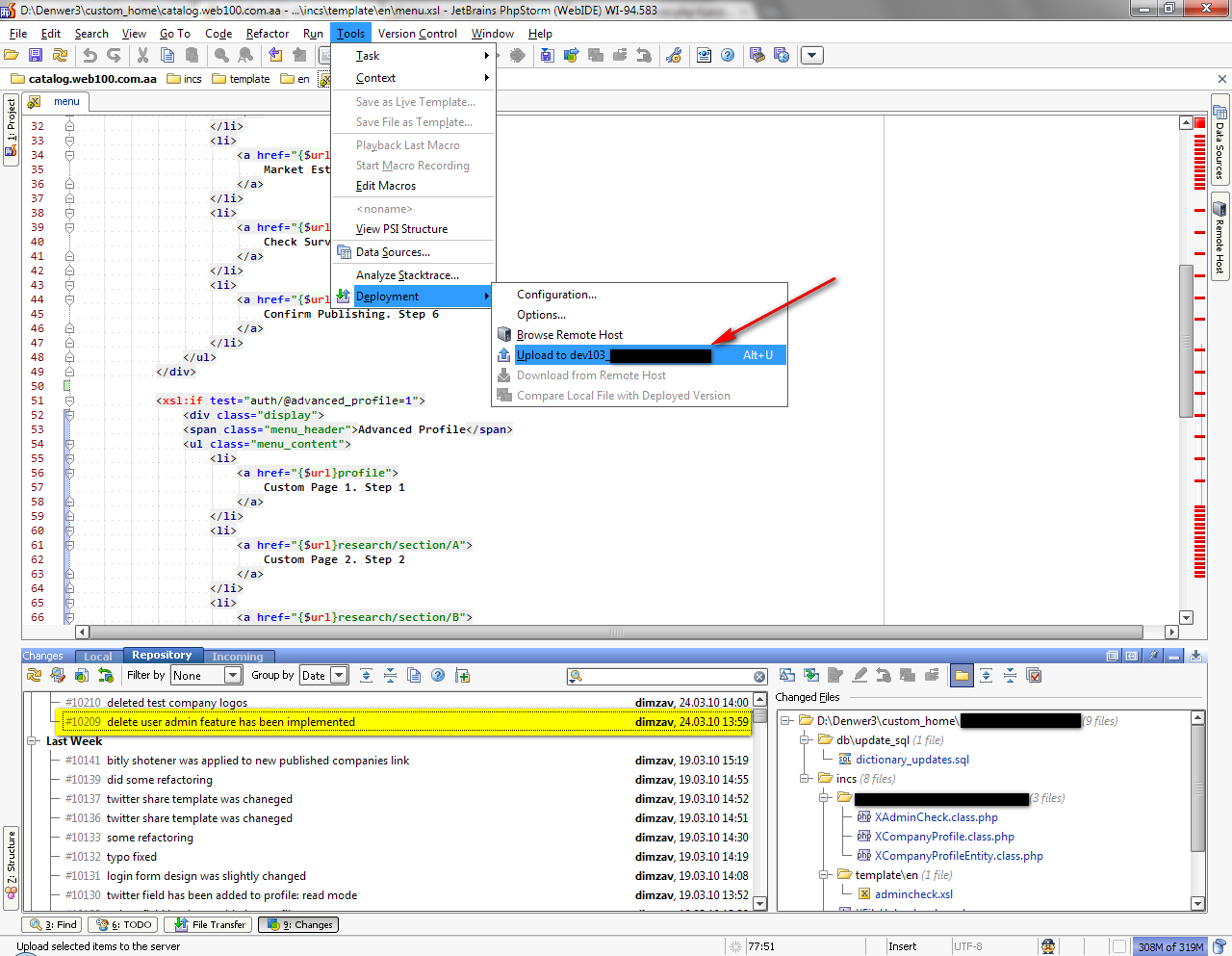
Task: Collapse the D:\Denwer3\custom_home root node
Action: [785, 721]
